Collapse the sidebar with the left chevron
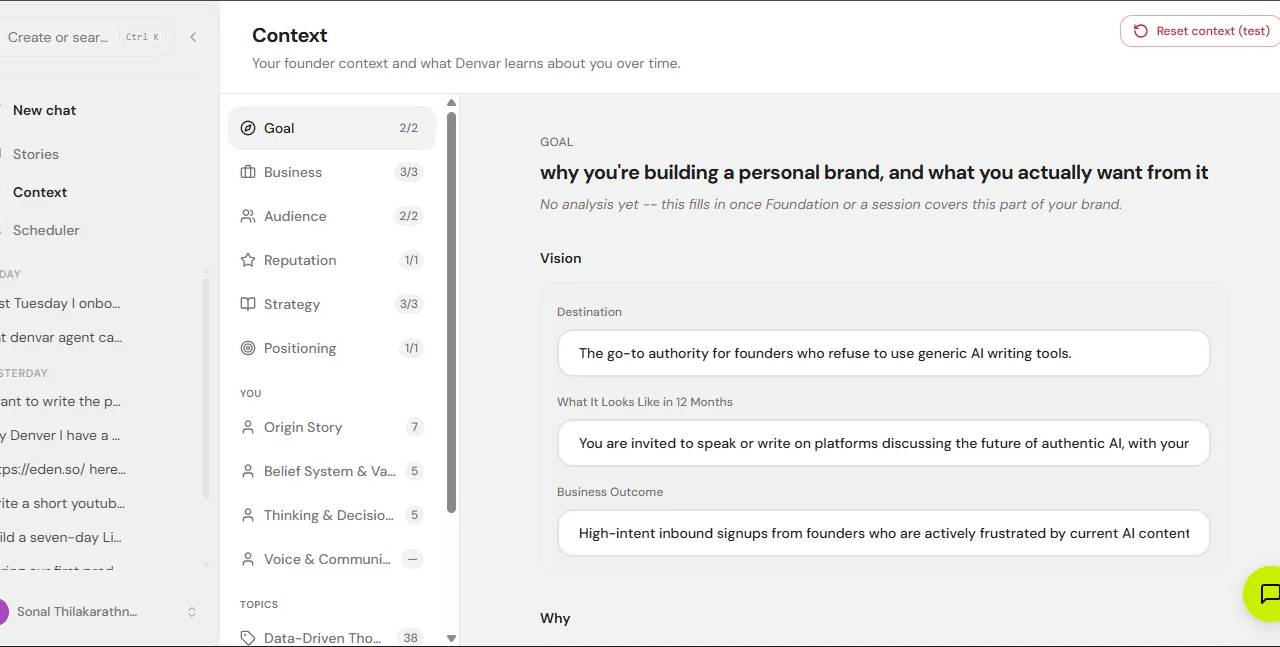 [193, 37]
